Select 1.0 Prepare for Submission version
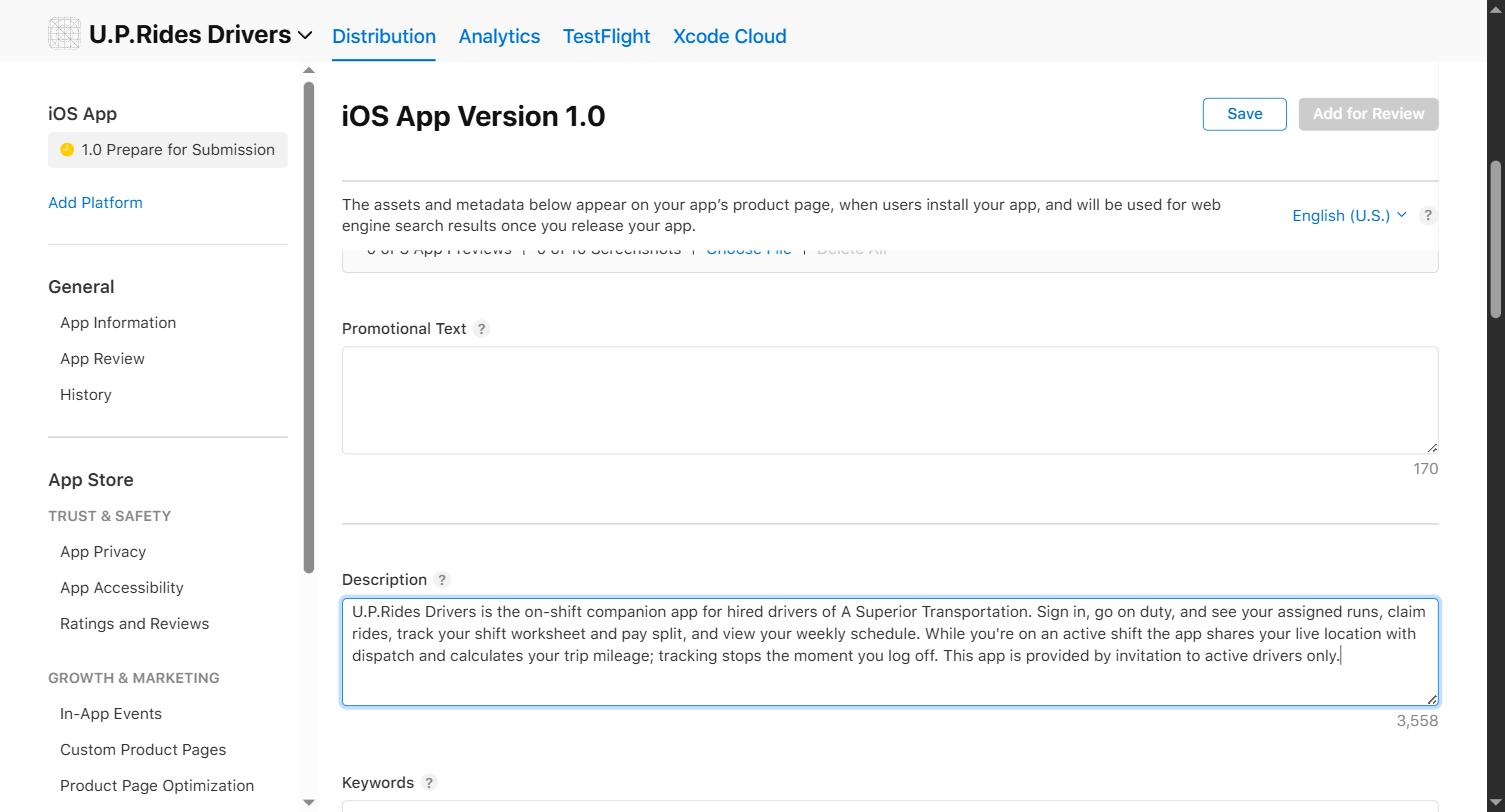Image resolution: width=1505 pixels, height=812 pixels. 168,150
